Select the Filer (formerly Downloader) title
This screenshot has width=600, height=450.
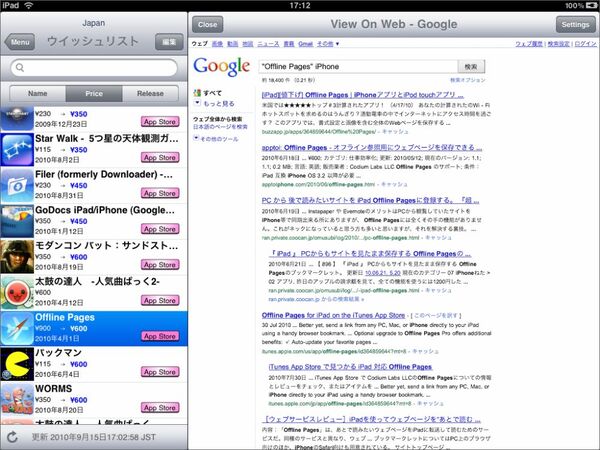click(104, 174)
